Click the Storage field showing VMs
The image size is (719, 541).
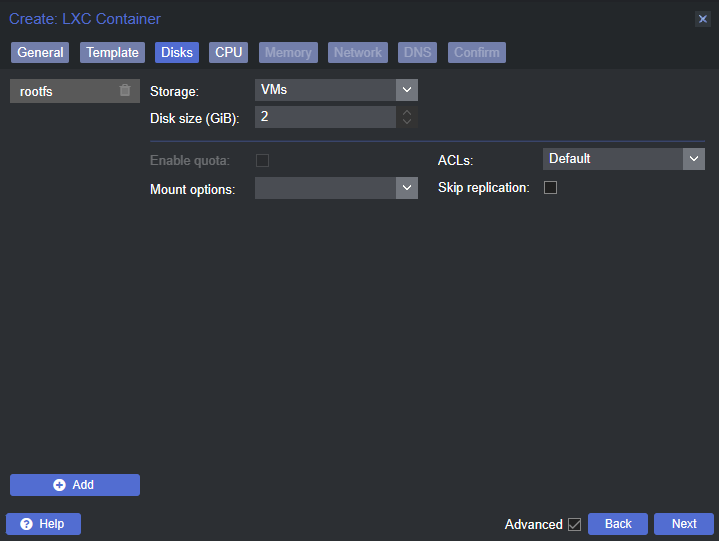coord(326,90)
